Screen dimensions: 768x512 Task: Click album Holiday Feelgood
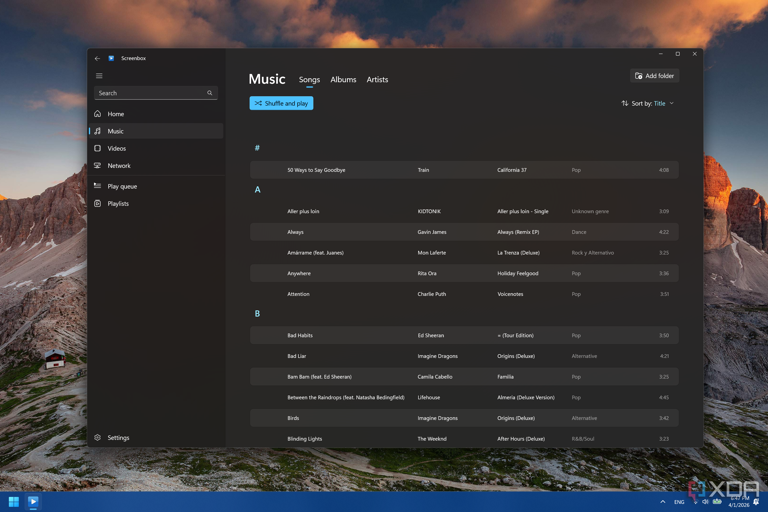518,273
